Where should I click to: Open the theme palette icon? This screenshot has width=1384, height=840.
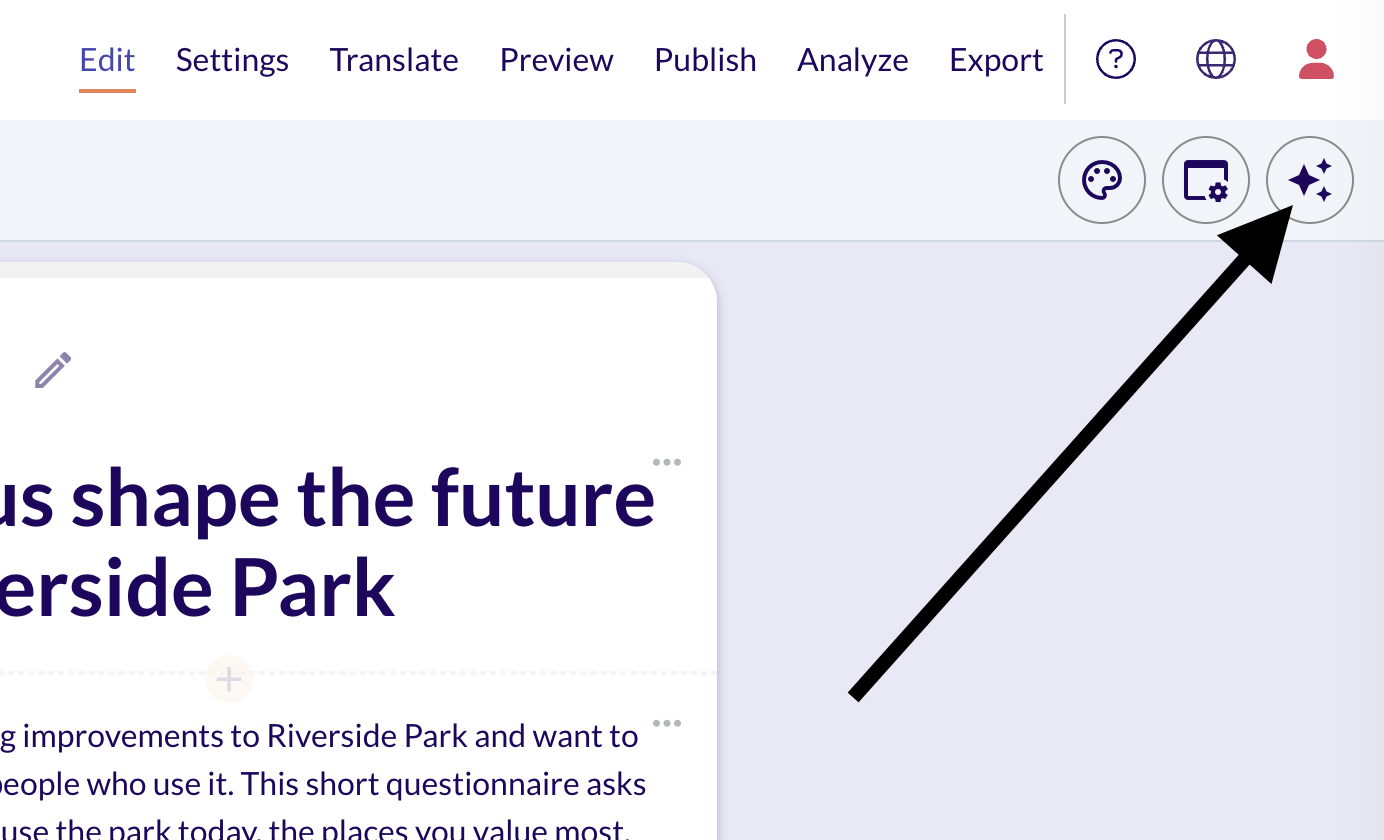coord(1102,181)
